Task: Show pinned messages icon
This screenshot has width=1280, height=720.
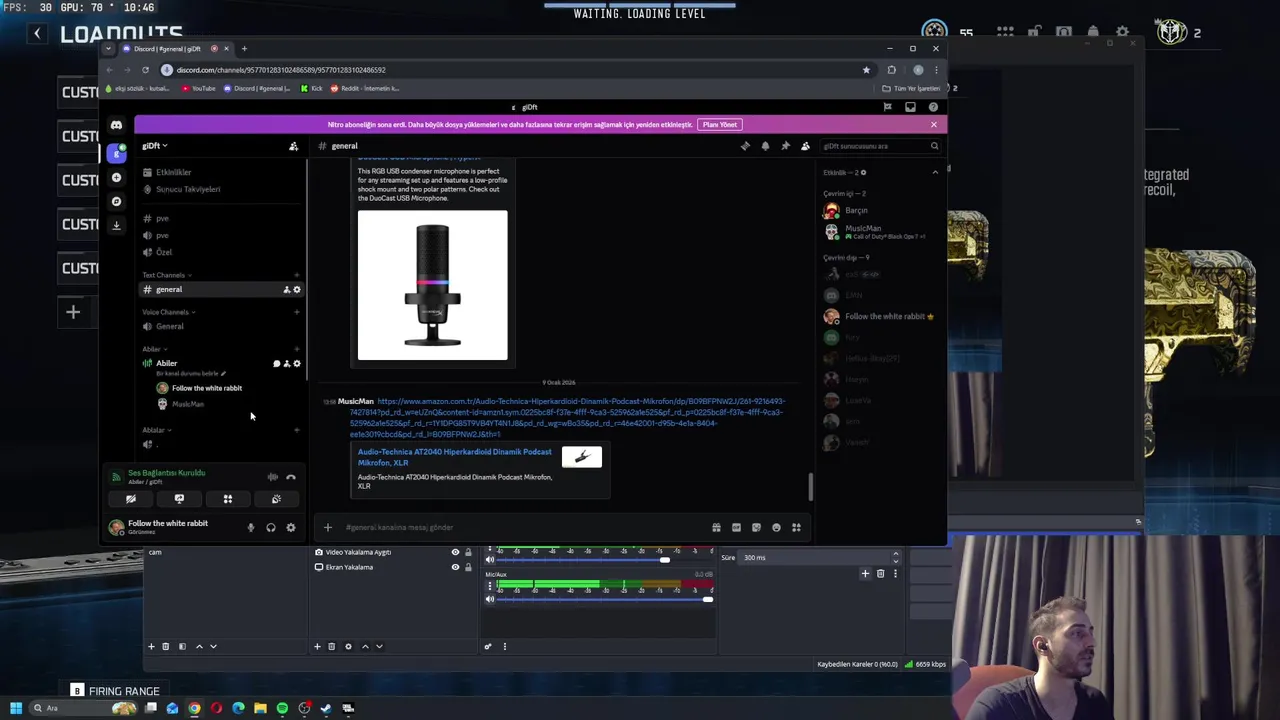Action: click(x=785, y=146)
